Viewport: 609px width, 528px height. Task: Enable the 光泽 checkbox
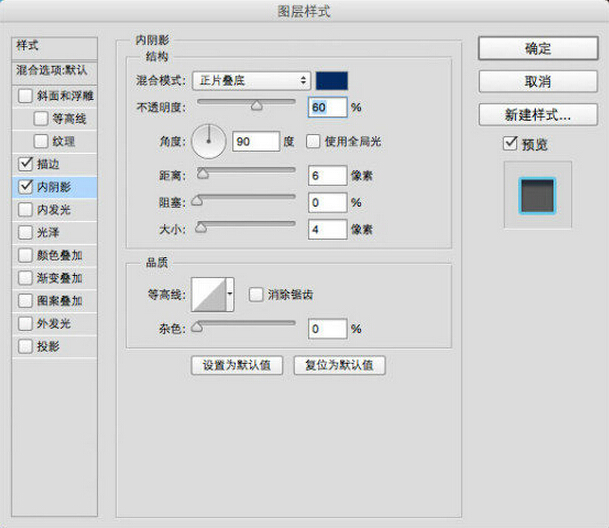(x=25, y=232)
